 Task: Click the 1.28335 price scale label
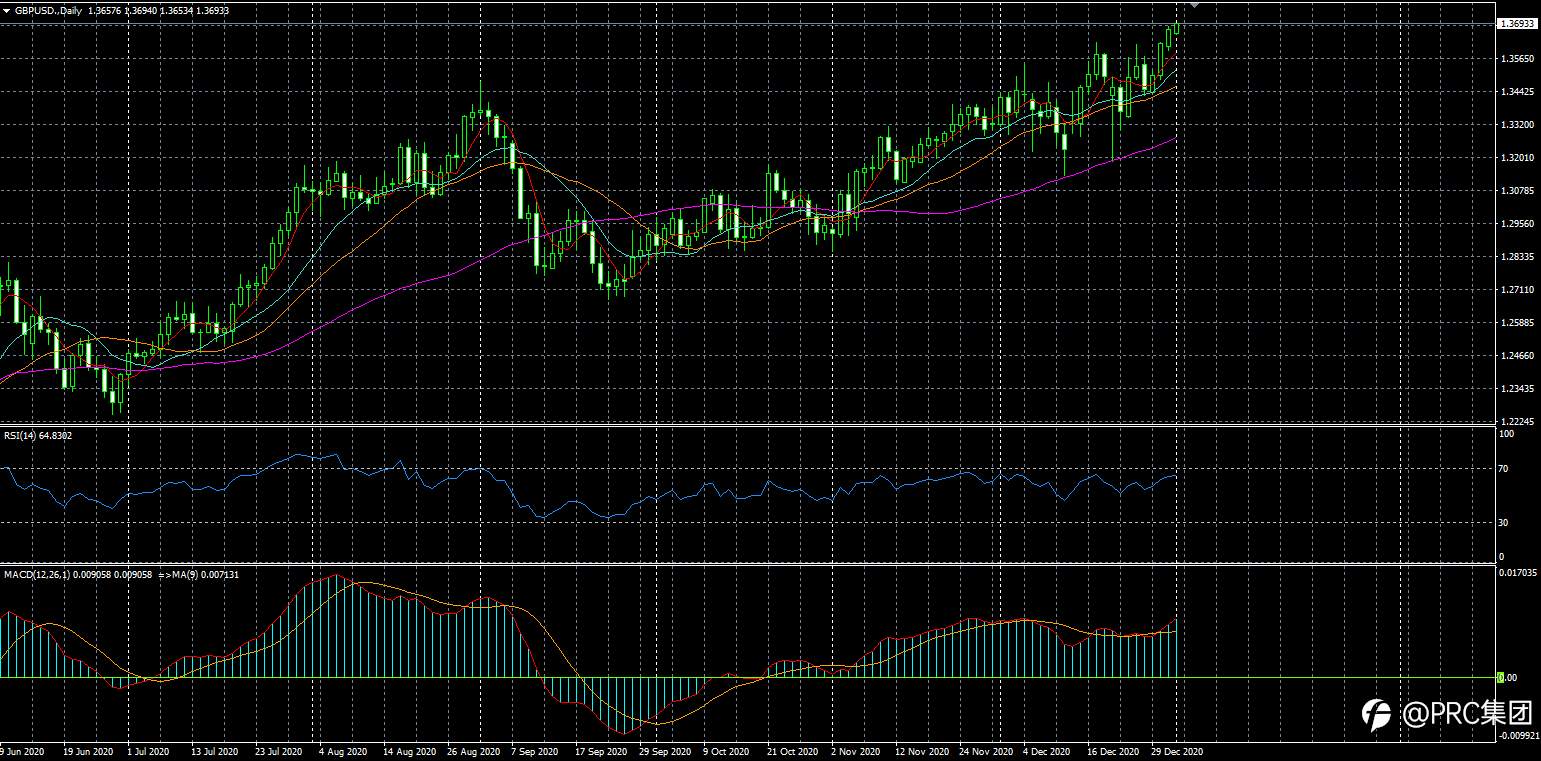click(1516, 257)
